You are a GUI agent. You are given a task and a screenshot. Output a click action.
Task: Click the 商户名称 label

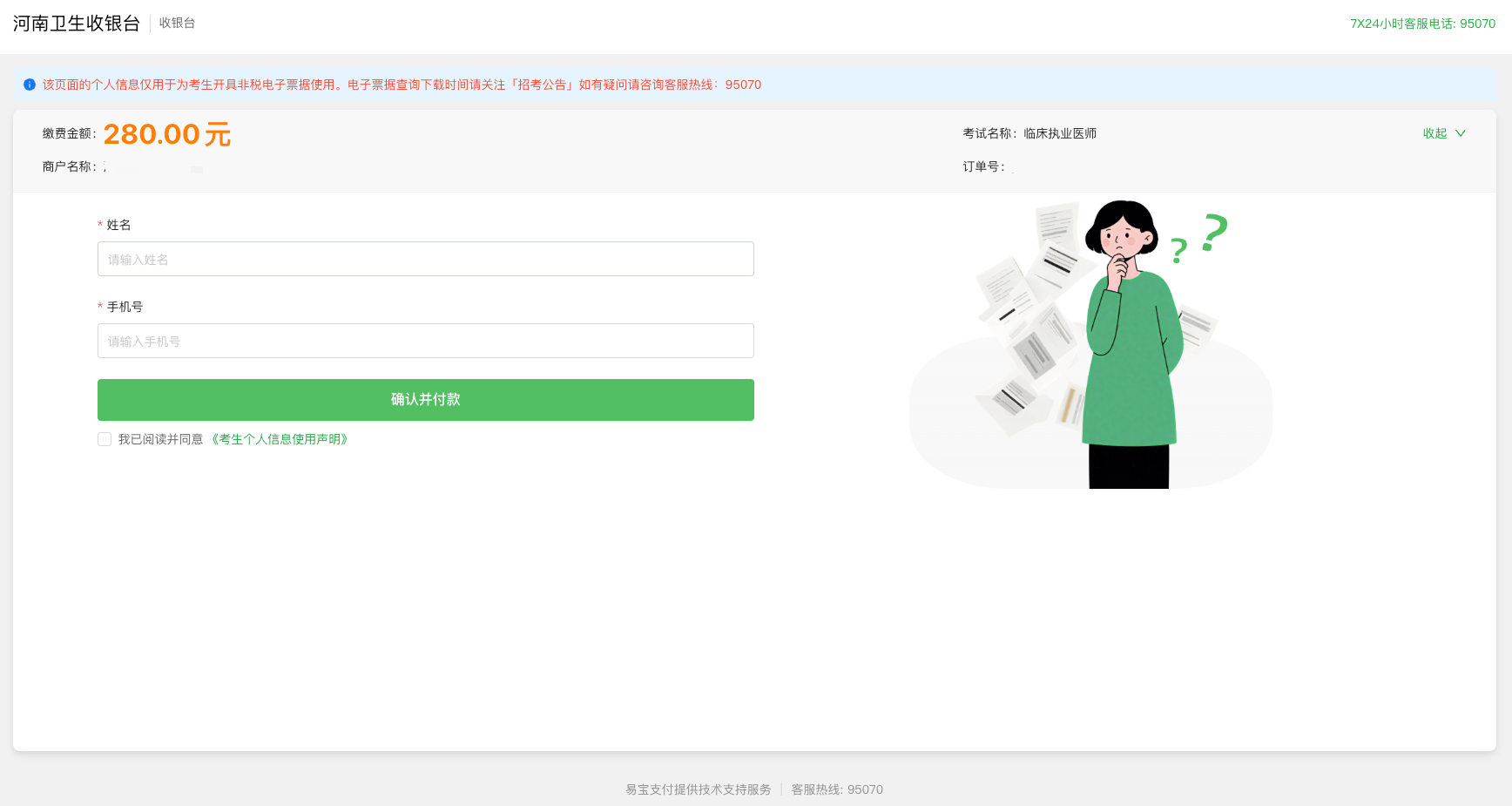point(69,166)
